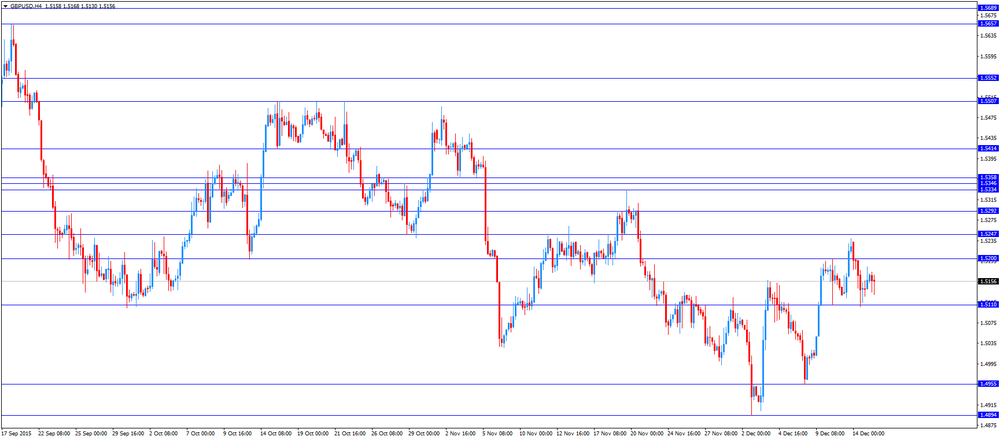Image resolution: width=1000 pixels, height=440 pixels.
Task: Click the 1.5635 price axis tick
Action: point(988,36)
